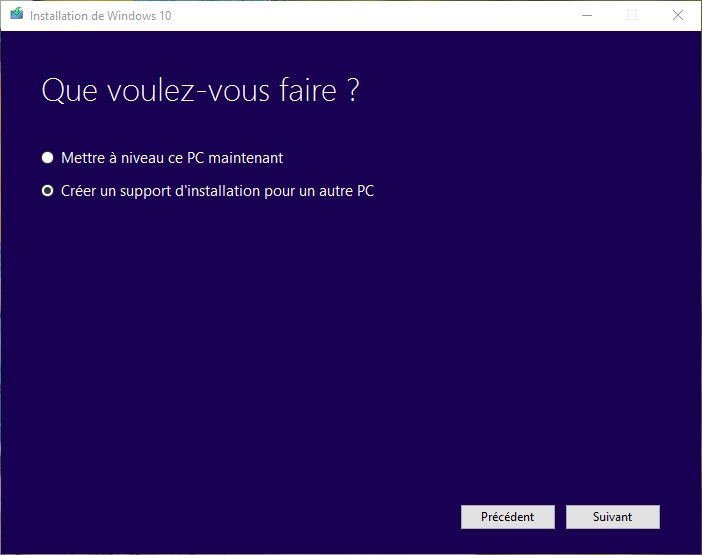This screenshot has width=702, height=555.
Task: Close the Installation de Windows 10 window
Action: (678, 15)
